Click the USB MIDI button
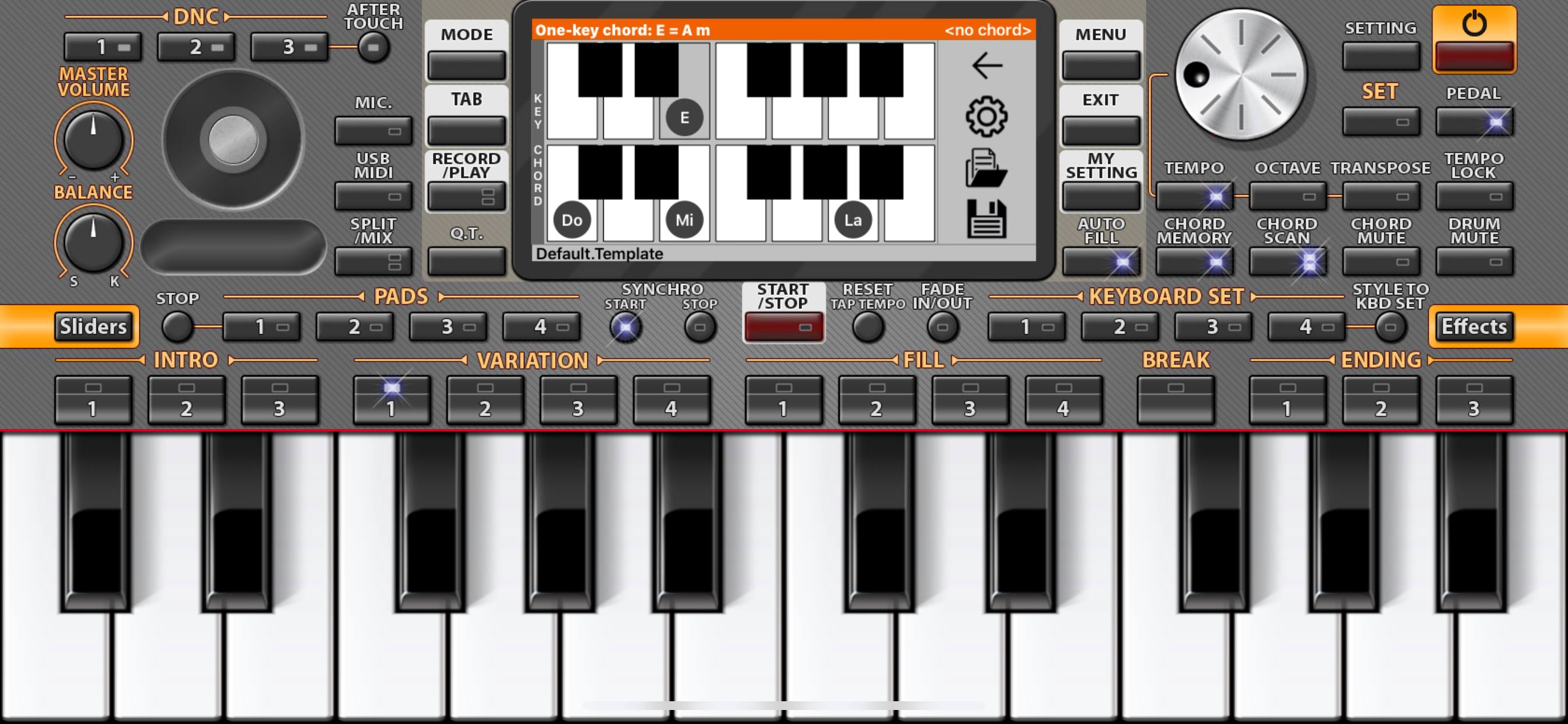This screenshot has height=724, width=1568. pyautogui.click(x=373, y=196)
